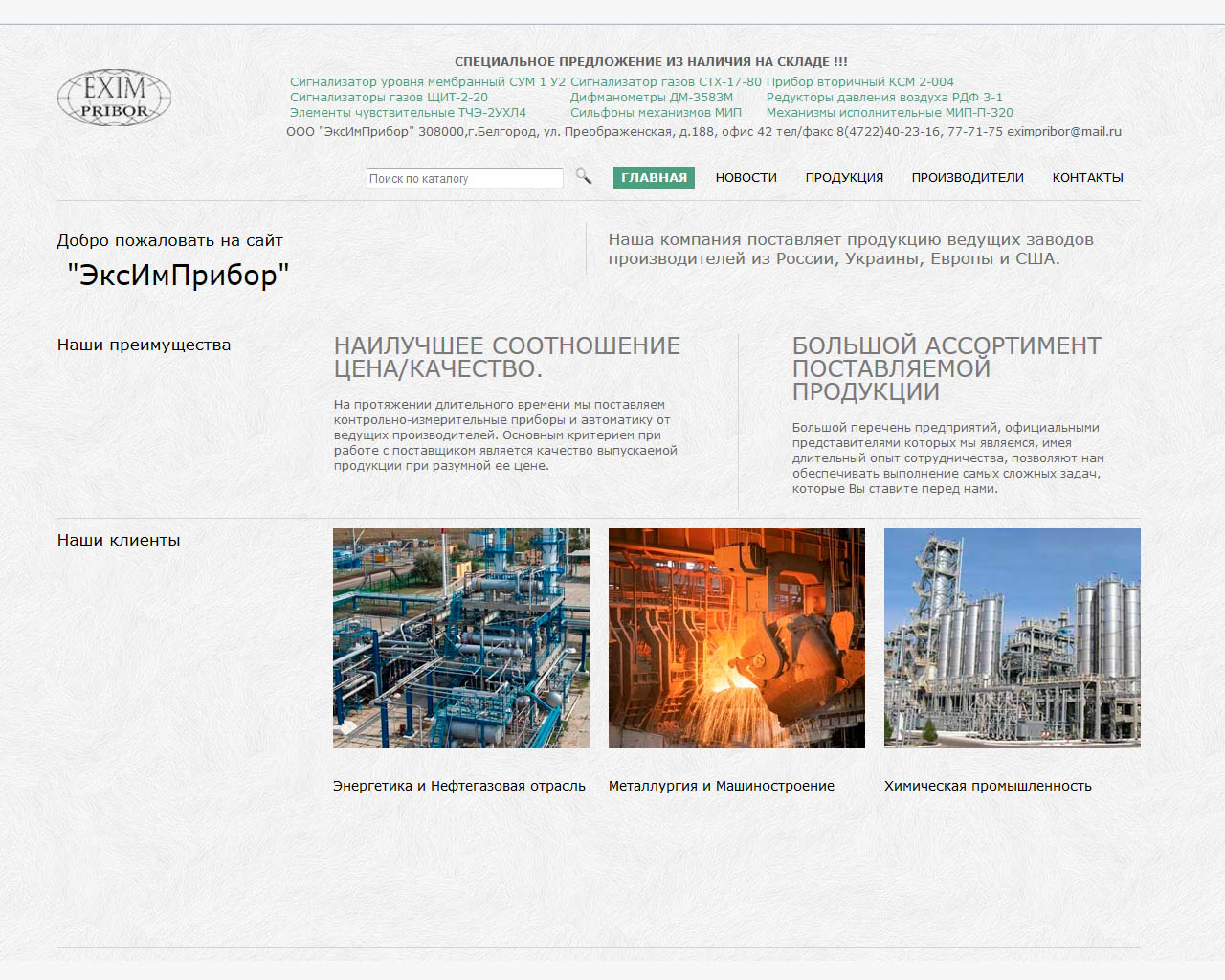The height and width of the screenshot is (980, 1225).
Task: Open the КОНТАКТЫ menu item
Action: pos(1087,177)
